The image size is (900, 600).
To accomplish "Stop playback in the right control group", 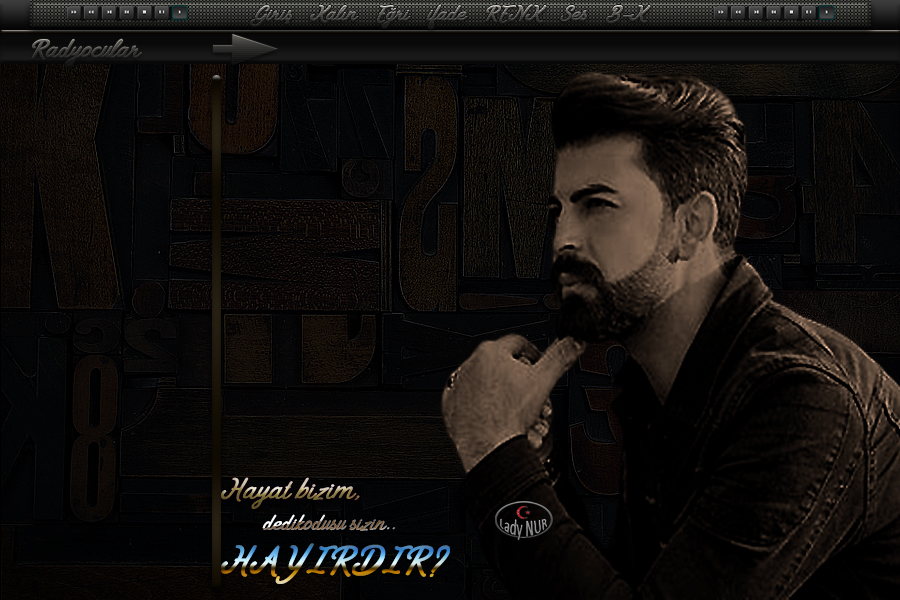I will coord(791,12).
